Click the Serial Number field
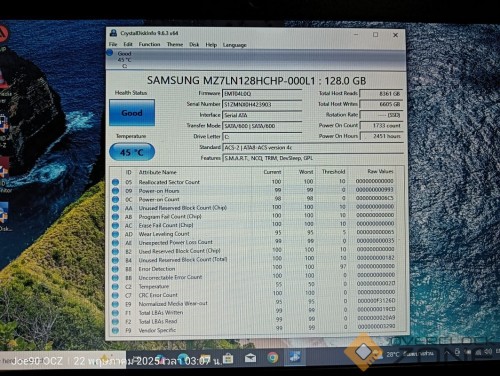The width and height of the screenshot is (500, 376). coord(262,105)
